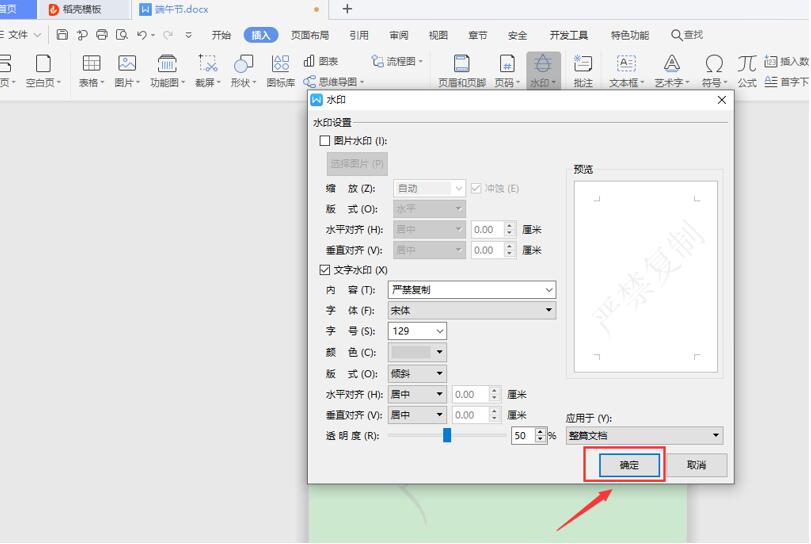
Task: Open the font (字体) dropdown showing 宋体
Action: click(549, 311)
